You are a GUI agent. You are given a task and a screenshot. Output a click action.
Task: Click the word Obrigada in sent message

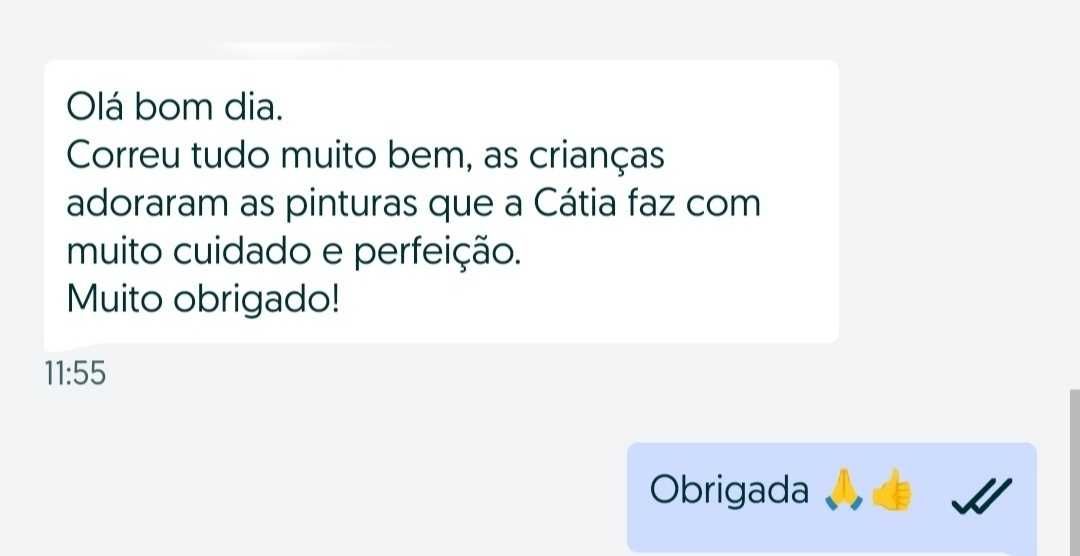[729, 491]
